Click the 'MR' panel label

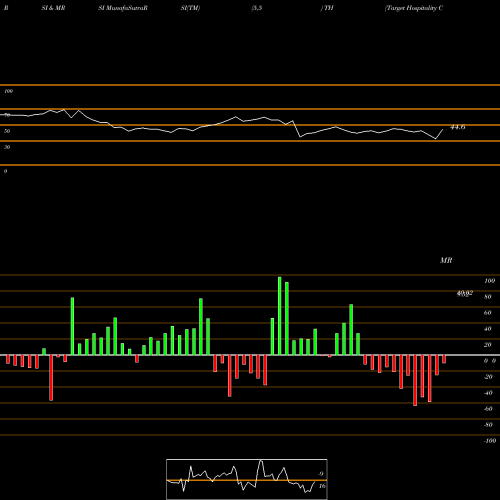click(446, 260)
